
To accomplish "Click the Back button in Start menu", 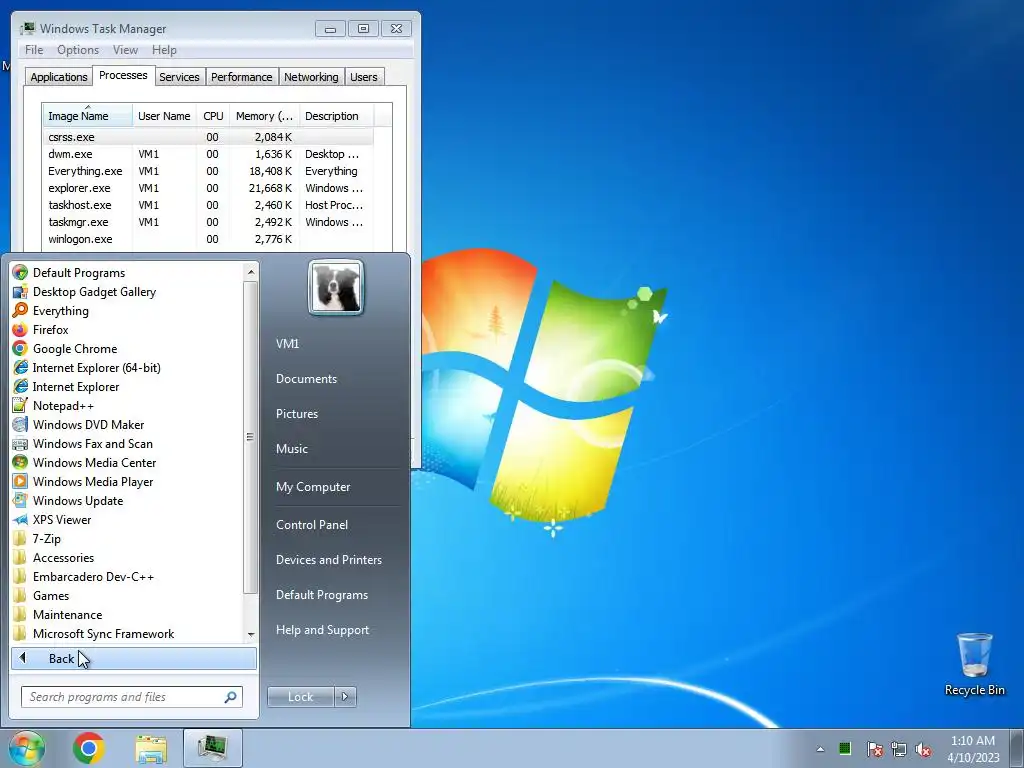I will (134, 658).
